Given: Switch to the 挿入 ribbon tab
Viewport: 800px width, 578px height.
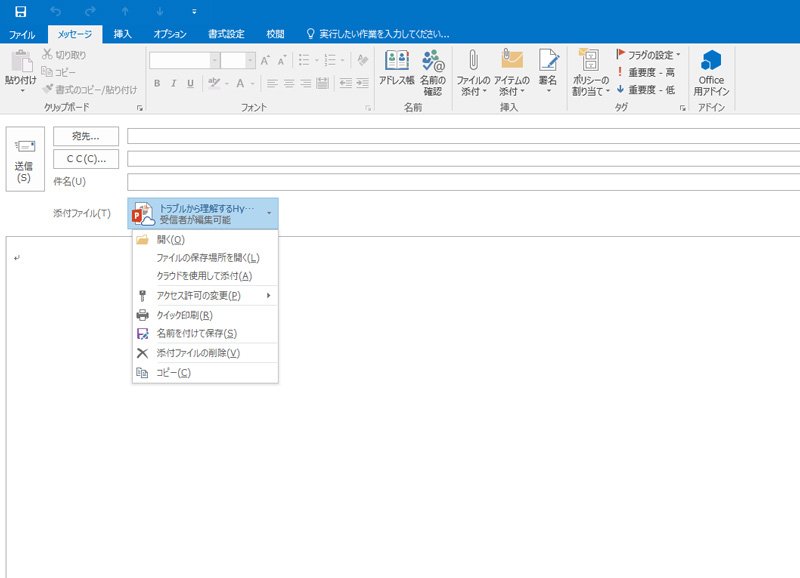Looking at the screenshot, I should tap(122, 34).
